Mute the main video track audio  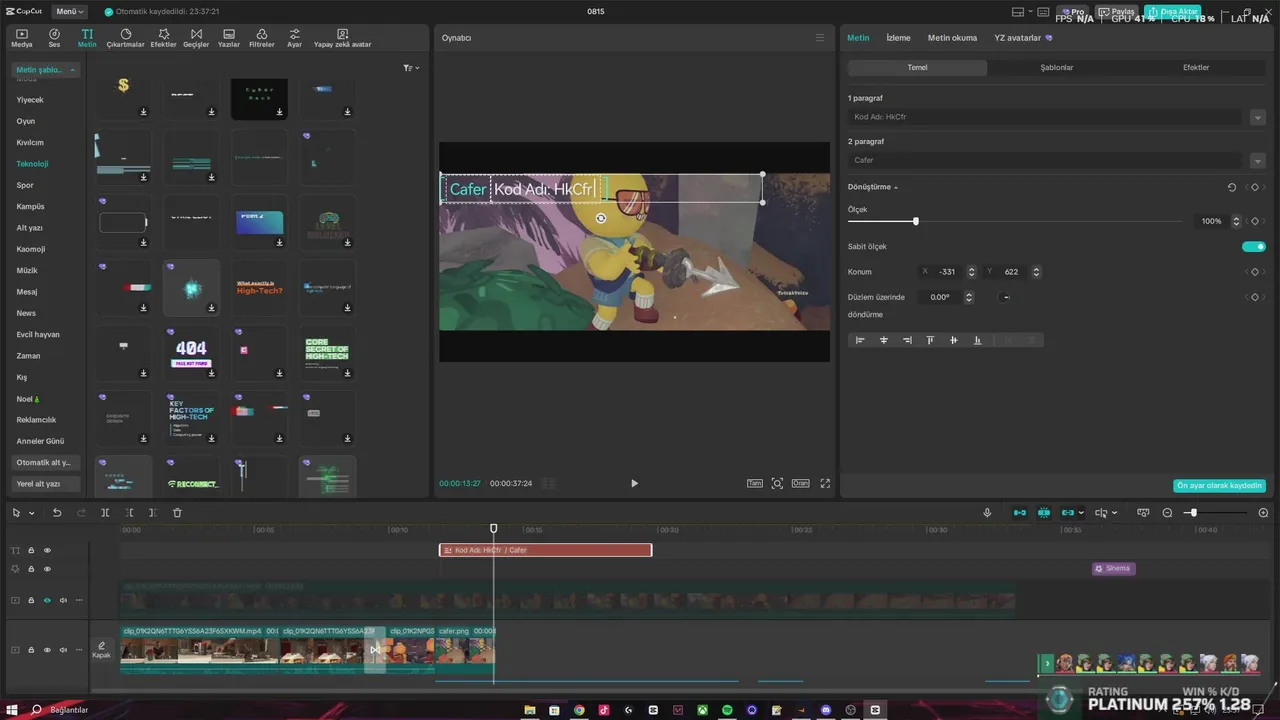point(63,650)
